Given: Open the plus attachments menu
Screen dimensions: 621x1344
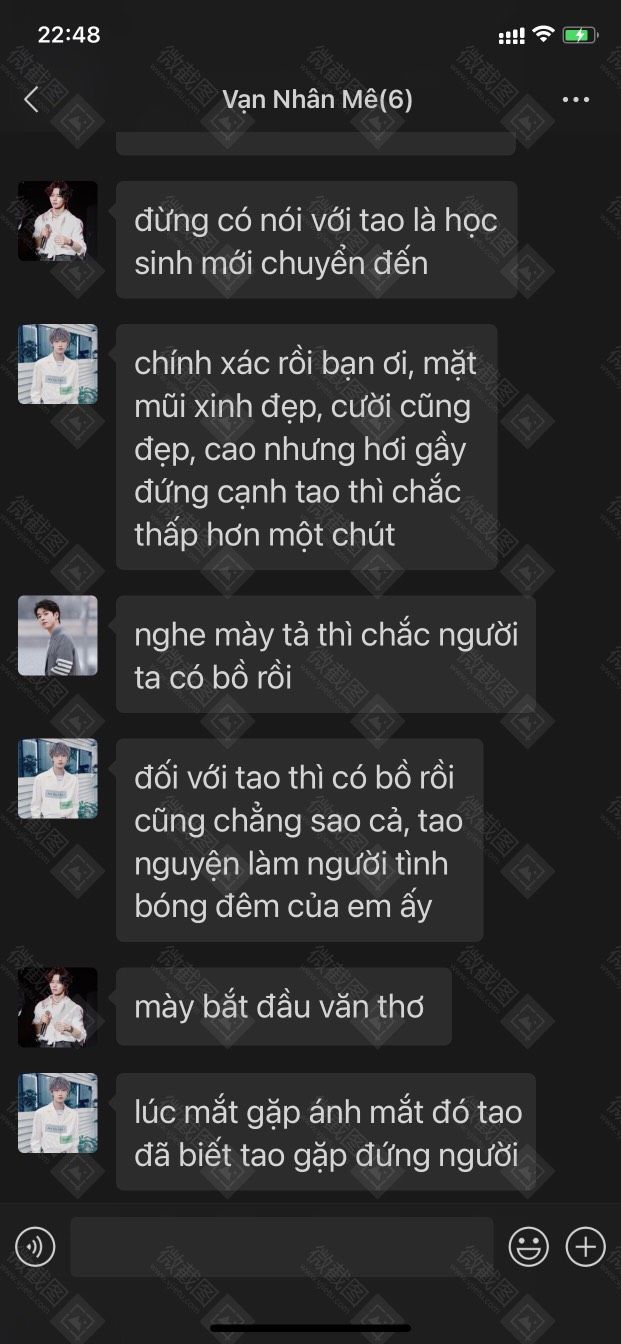Looking at the screenshot, I should tap(586, 1247).
